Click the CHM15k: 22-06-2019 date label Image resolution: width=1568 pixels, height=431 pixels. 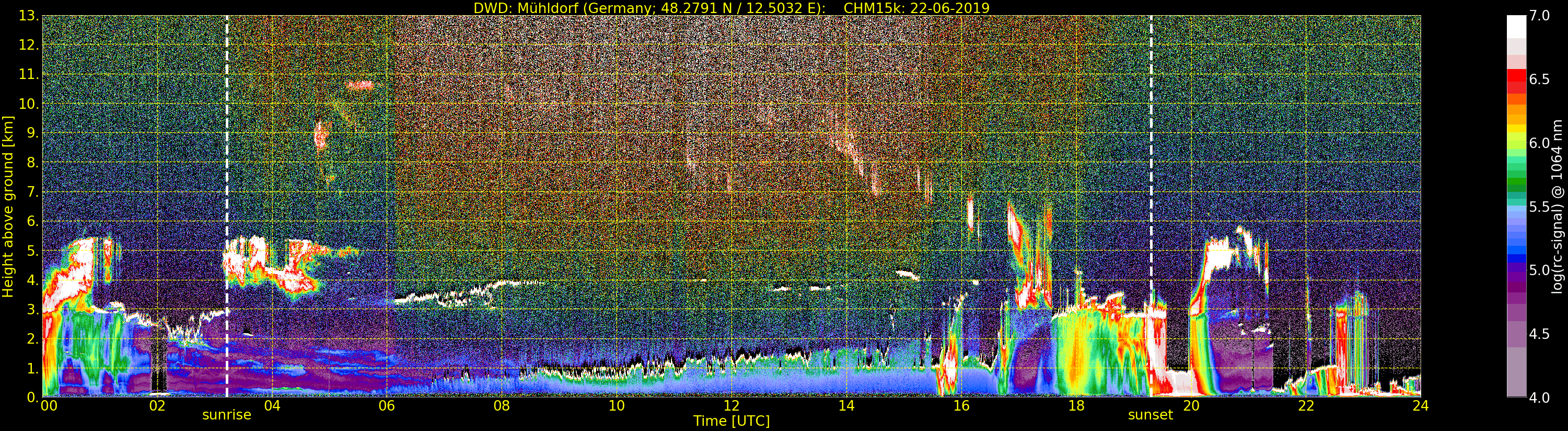point(916,8)
